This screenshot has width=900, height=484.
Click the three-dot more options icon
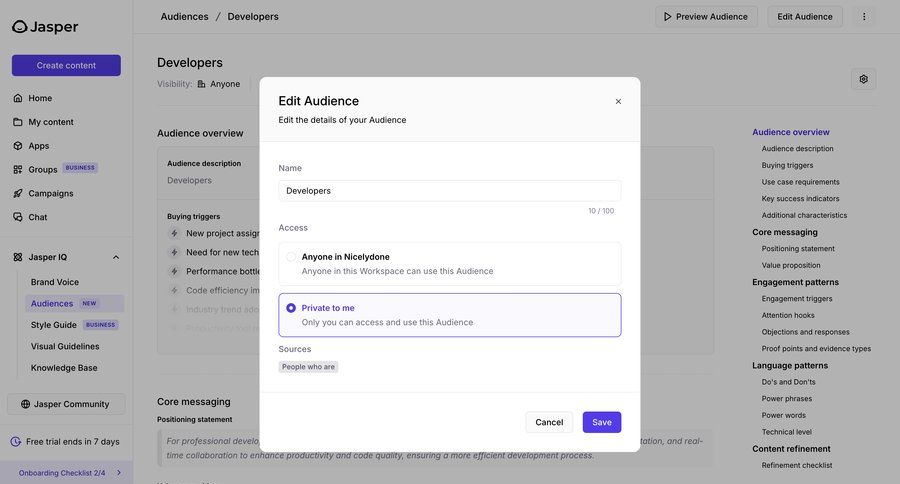tap(864, 17)
